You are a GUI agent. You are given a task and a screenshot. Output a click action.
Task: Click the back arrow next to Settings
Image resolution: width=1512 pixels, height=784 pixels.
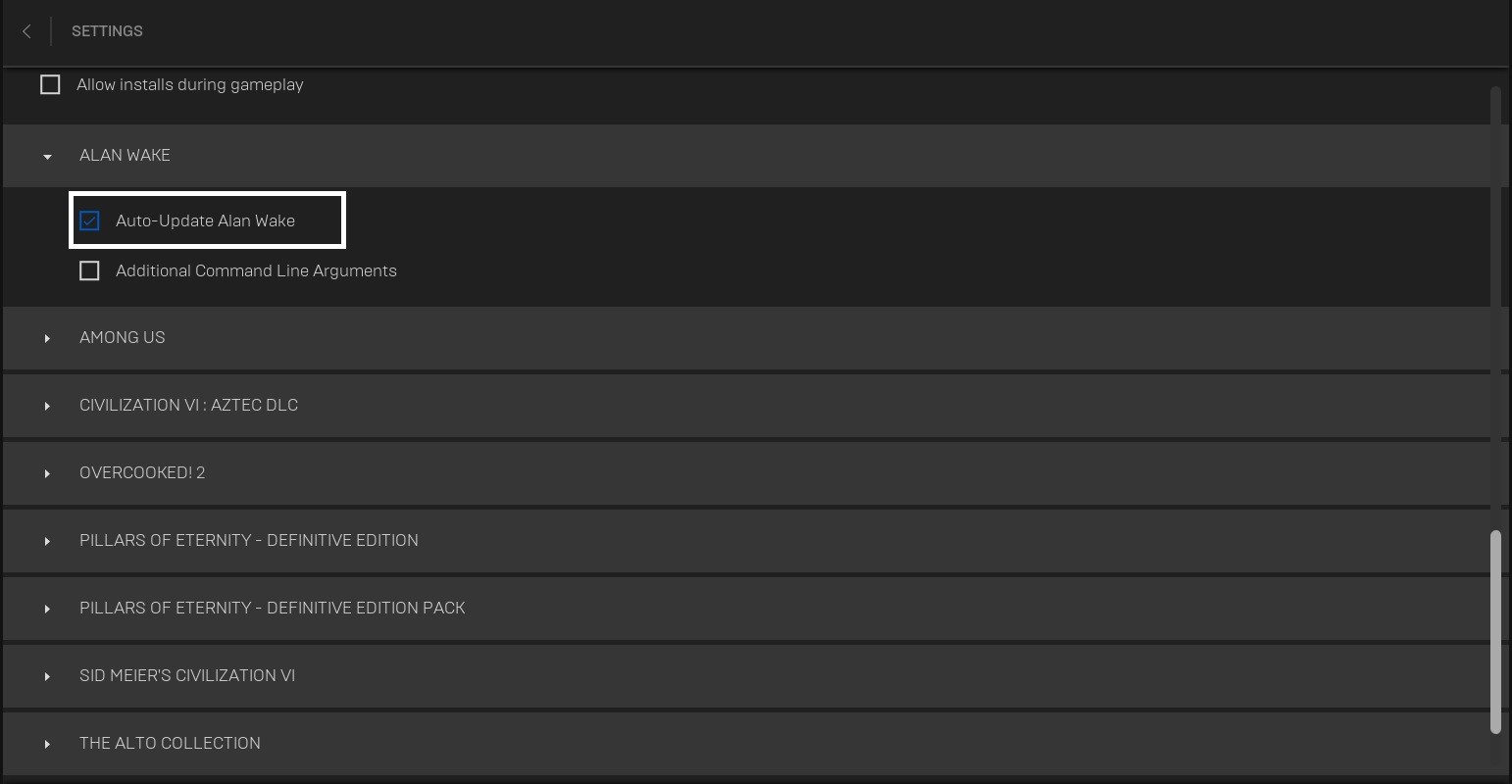pyautogui.click(x=25, y=31)
